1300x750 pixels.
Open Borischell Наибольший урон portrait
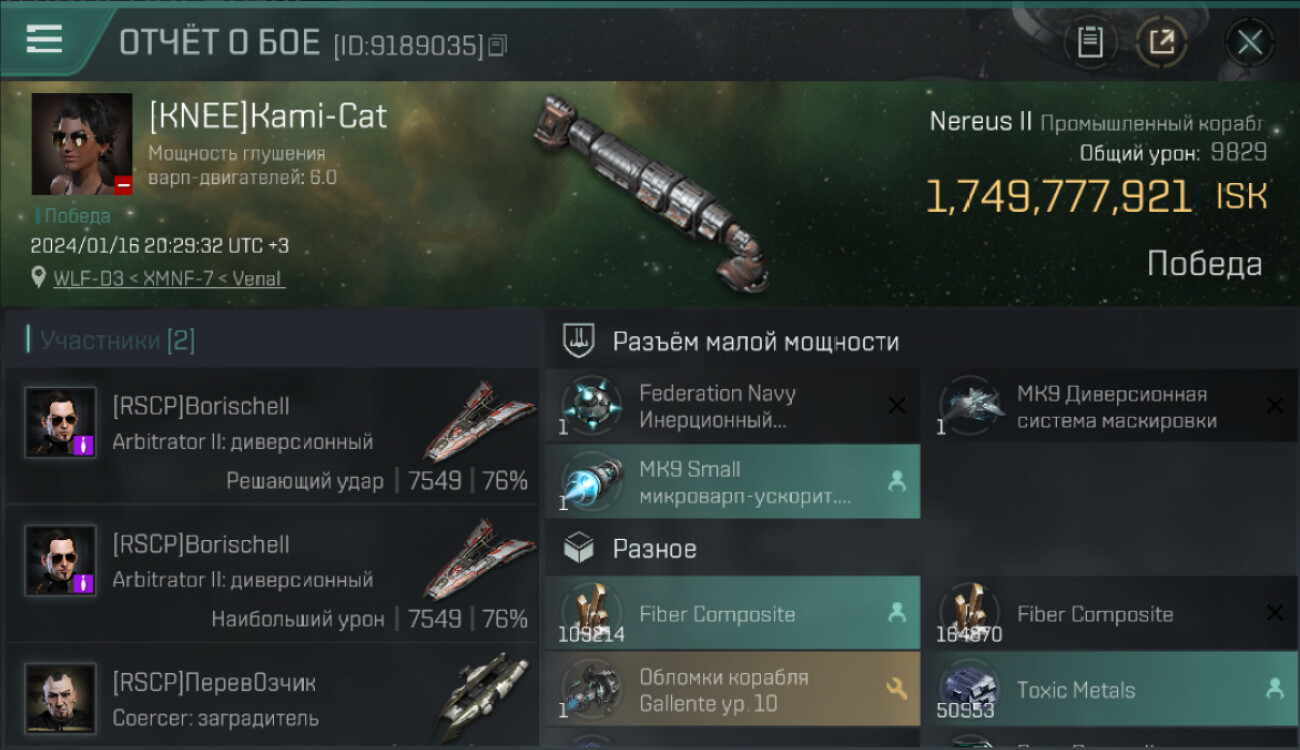61,561
